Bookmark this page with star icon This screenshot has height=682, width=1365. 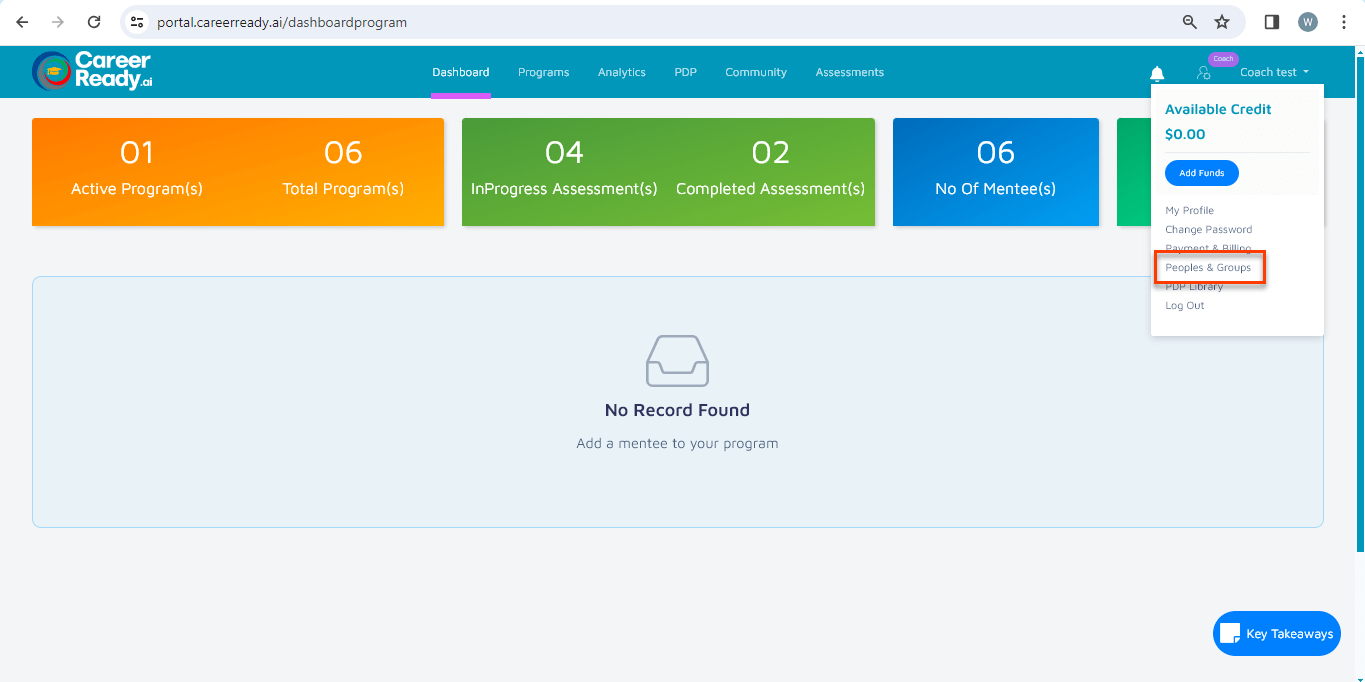pos(1222,22)
